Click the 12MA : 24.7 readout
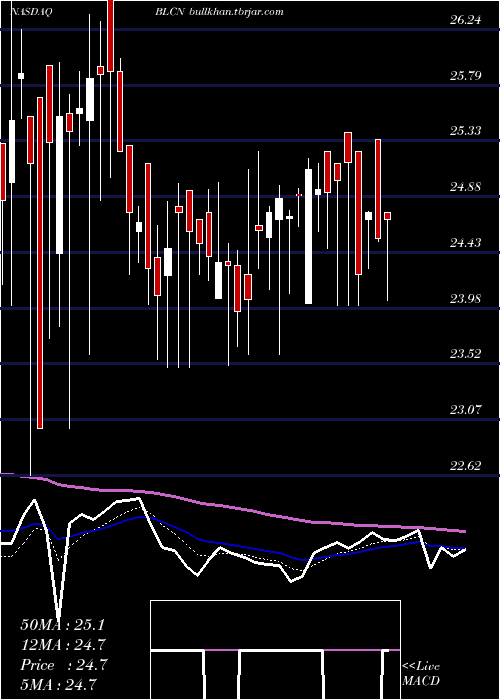 (x=62, y=645)
